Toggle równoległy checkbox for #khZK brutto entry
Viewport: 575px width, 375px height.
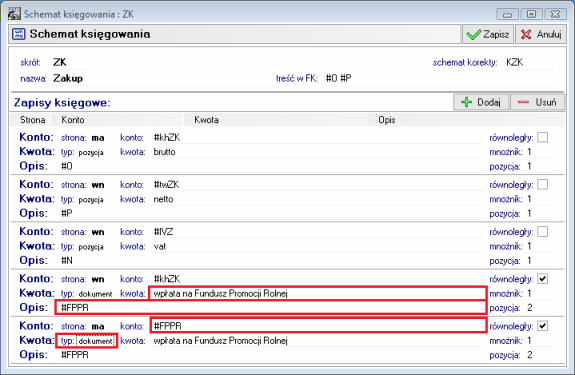542,137
